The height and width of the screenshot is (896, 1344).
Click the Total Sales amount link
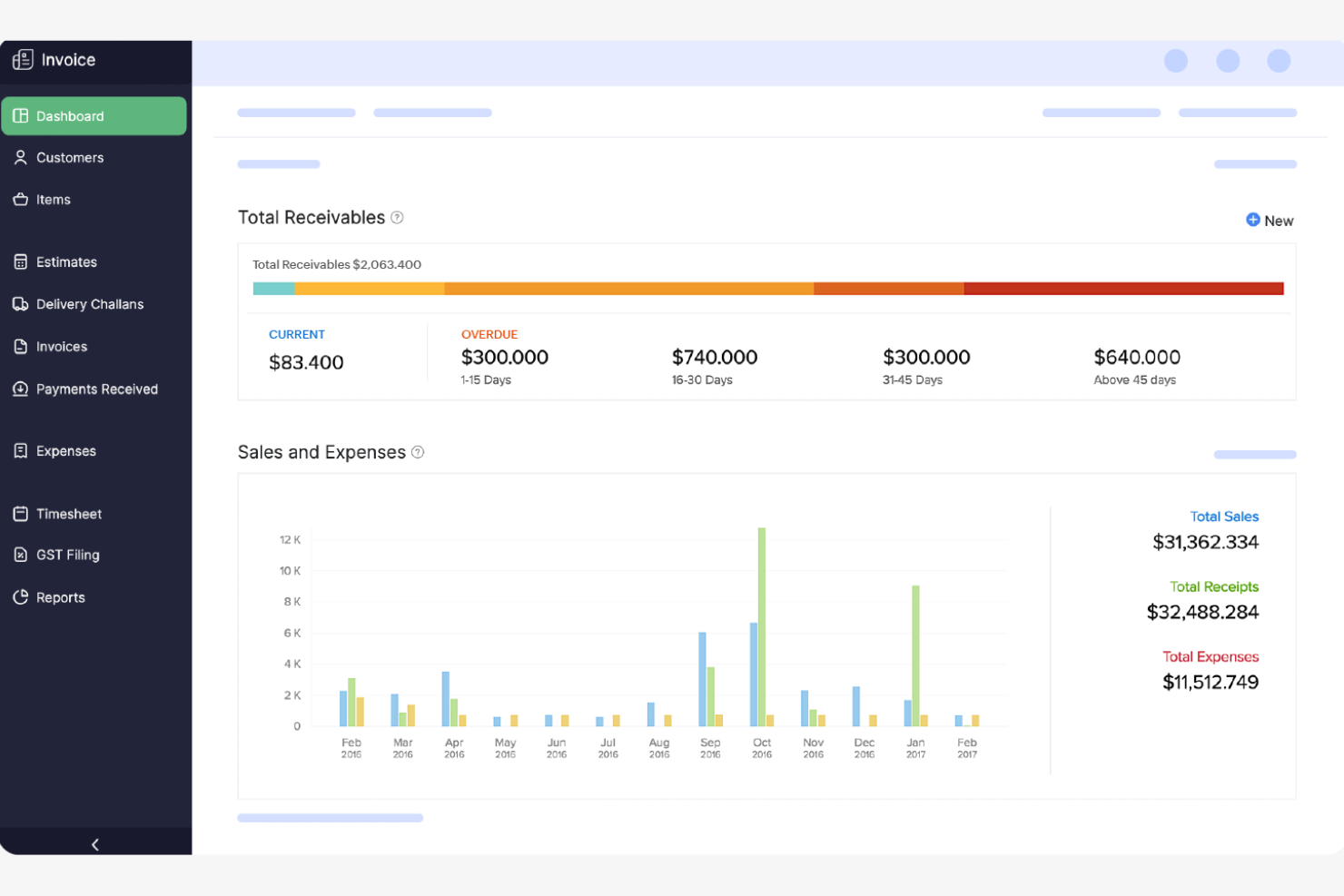pos(1204,542)
